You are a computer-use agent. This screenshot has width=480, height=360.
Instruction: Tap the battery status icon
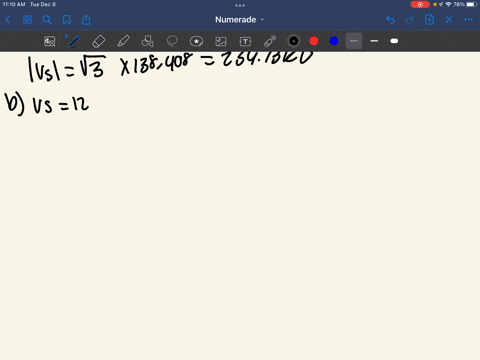(472, 5)
